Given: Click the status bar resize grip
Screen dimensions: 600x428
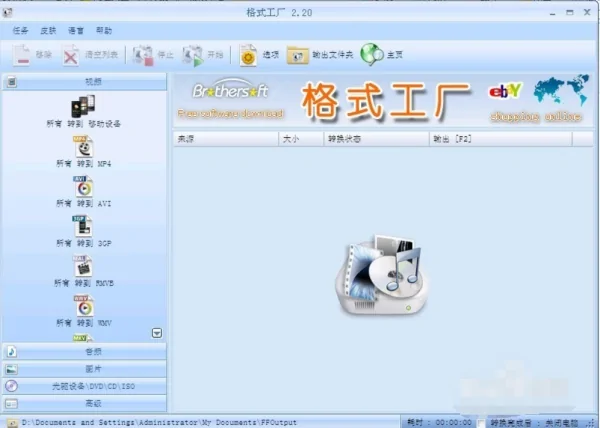Looking at the screenshot, I should coord(592,423).
